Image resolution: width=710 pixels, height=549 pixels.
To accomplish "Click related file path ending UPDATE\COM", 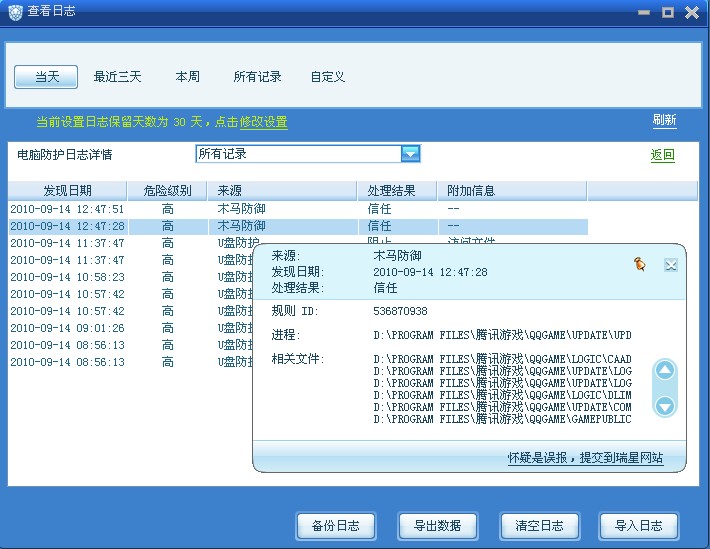I will pyautogui.click(x=502, y=407).
